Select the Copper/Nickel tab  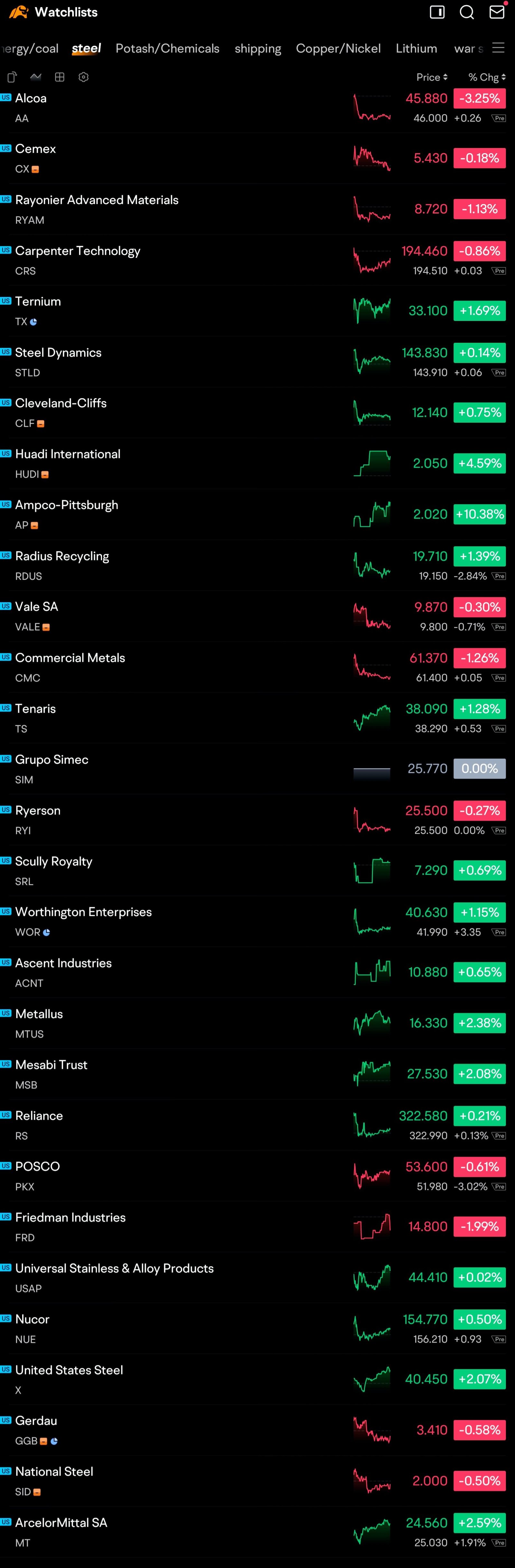[339, 48]
